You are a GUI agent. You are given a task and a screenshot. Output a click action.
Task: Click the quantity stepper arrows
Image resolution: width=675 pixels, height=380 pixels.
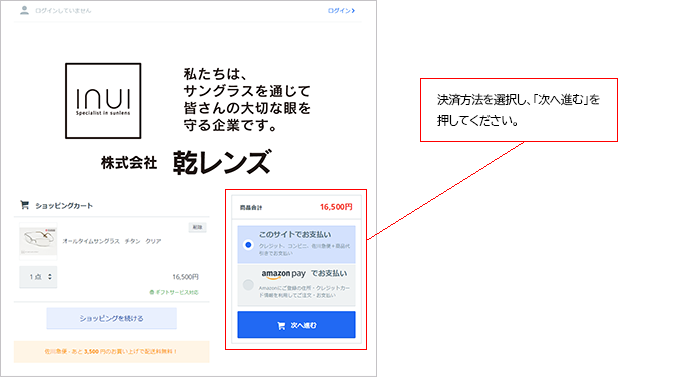coord(50,277)
